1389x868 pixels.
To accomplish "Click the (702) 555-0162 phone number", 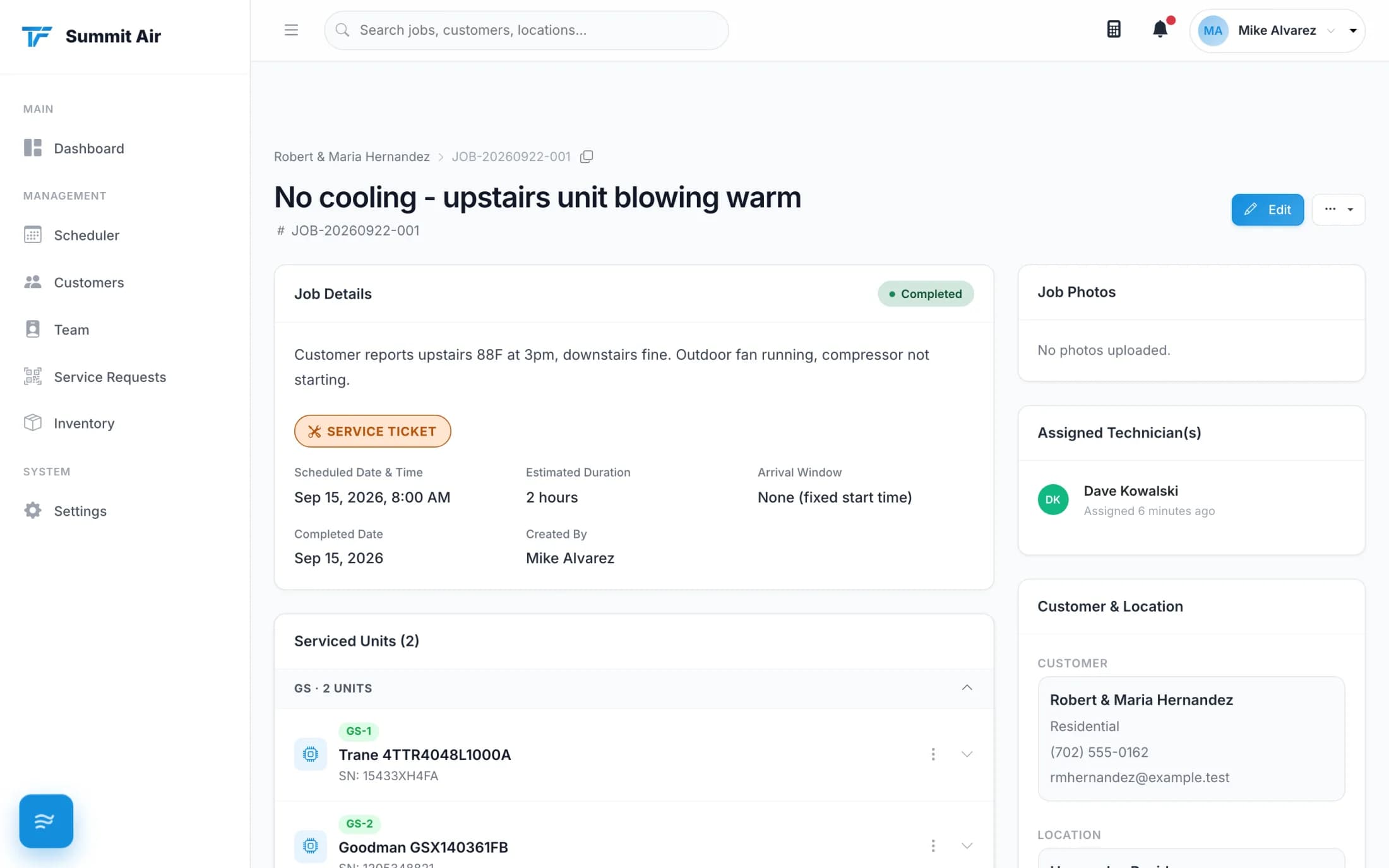I will coord(1099,752).
